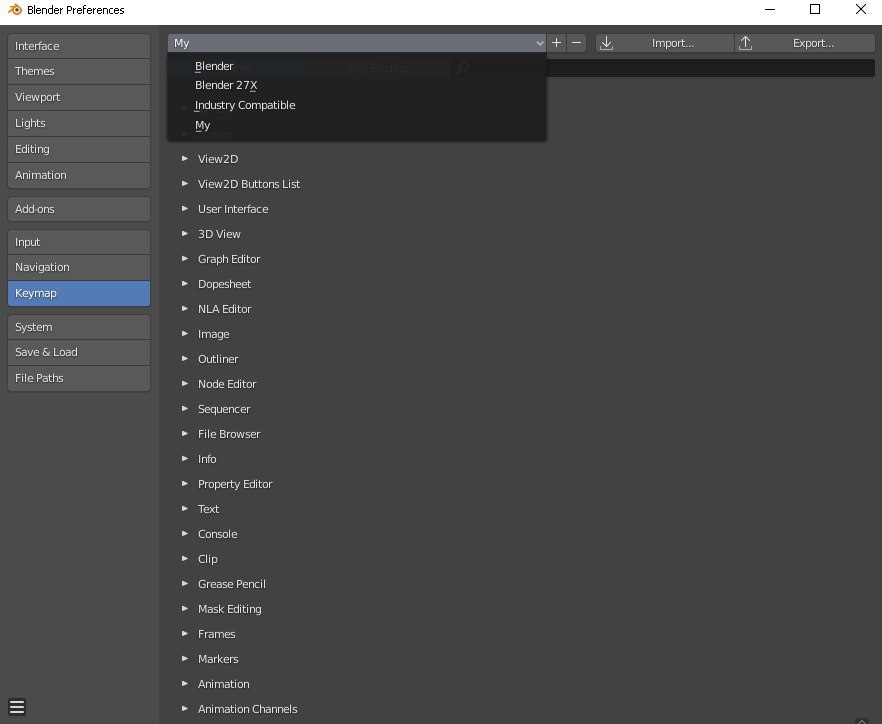Expand the Animation Channels keymap section
The height and width of the screenshot is (724, 882).
click(x=184, y=708)
